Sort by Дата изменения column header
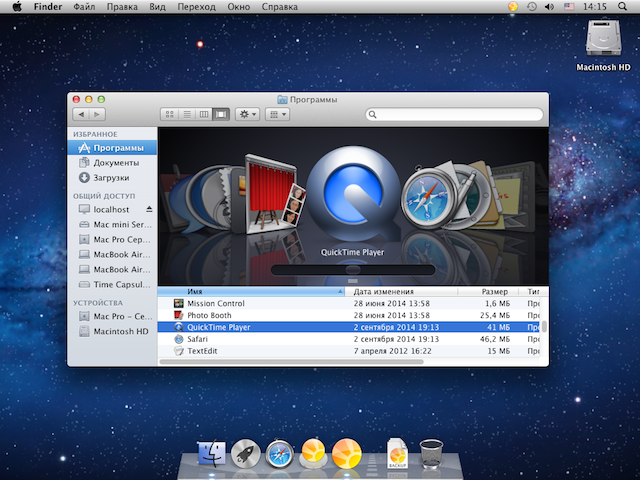 point(401,291)
